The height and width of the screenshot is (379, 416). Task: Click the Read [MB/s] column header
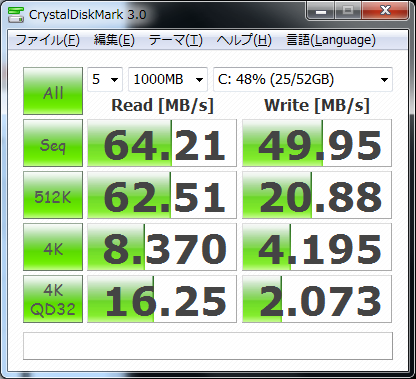162,106
